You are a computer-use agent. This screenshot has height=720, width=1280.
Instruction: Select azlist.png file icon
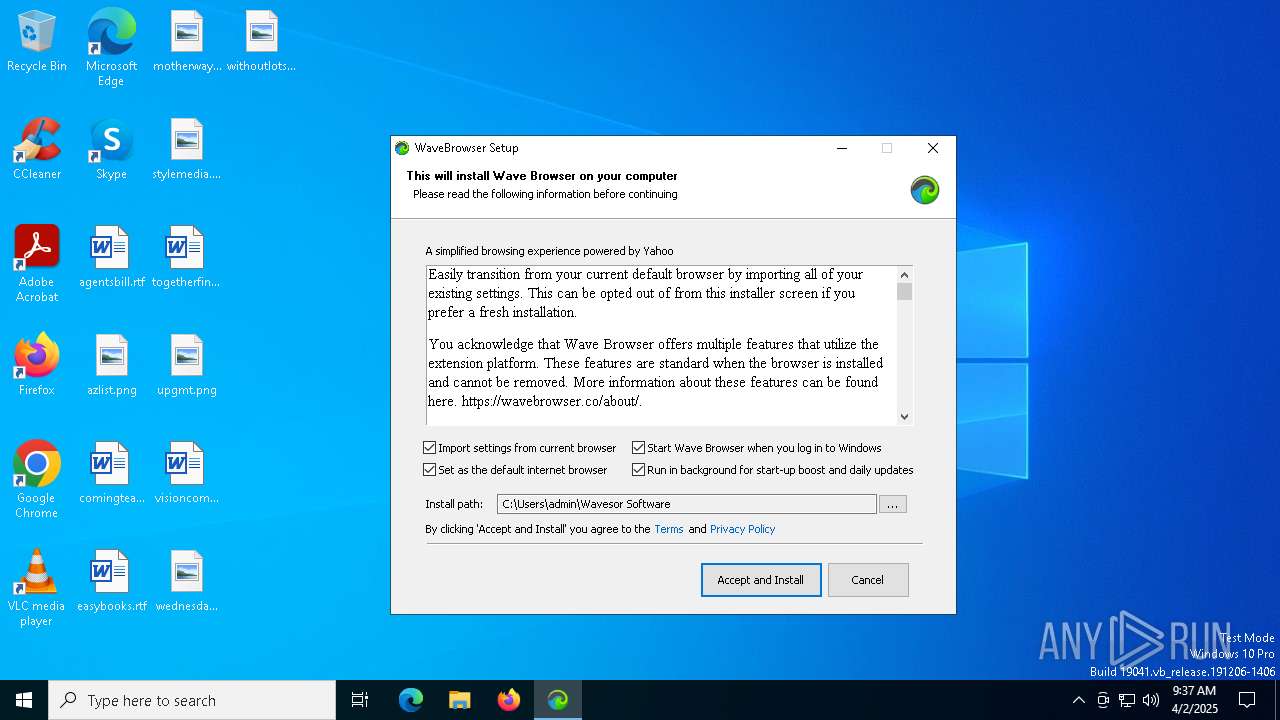(111, 366)
